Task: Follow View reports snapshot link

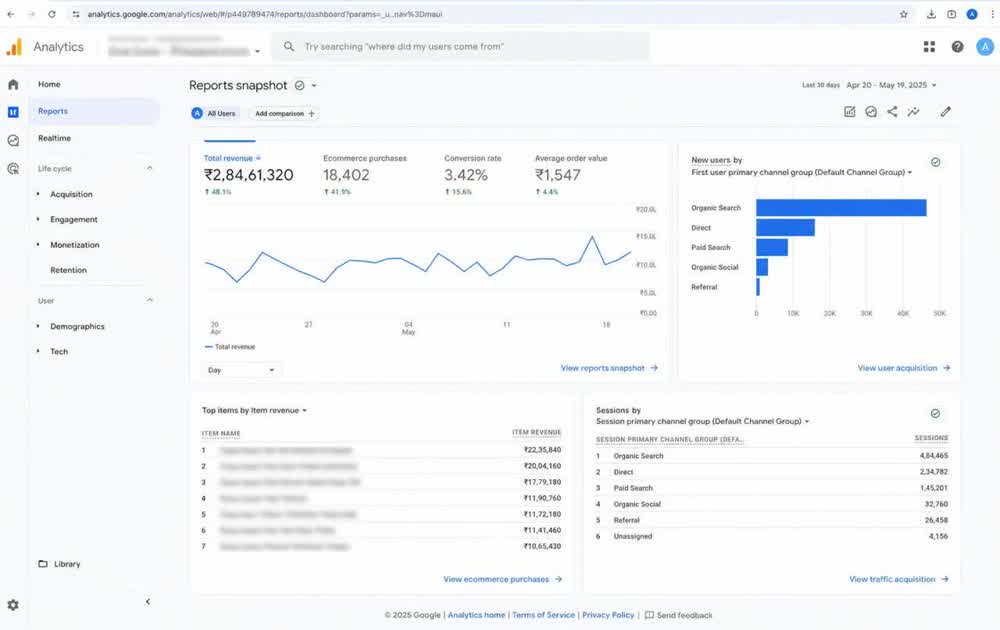Action: click(x=609, y=368)
